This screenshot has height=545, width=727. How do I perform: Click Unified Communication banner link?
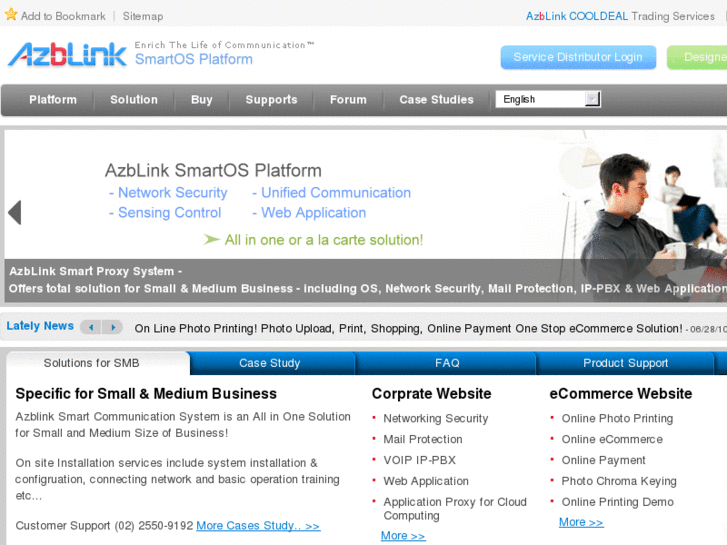(332, 192)
